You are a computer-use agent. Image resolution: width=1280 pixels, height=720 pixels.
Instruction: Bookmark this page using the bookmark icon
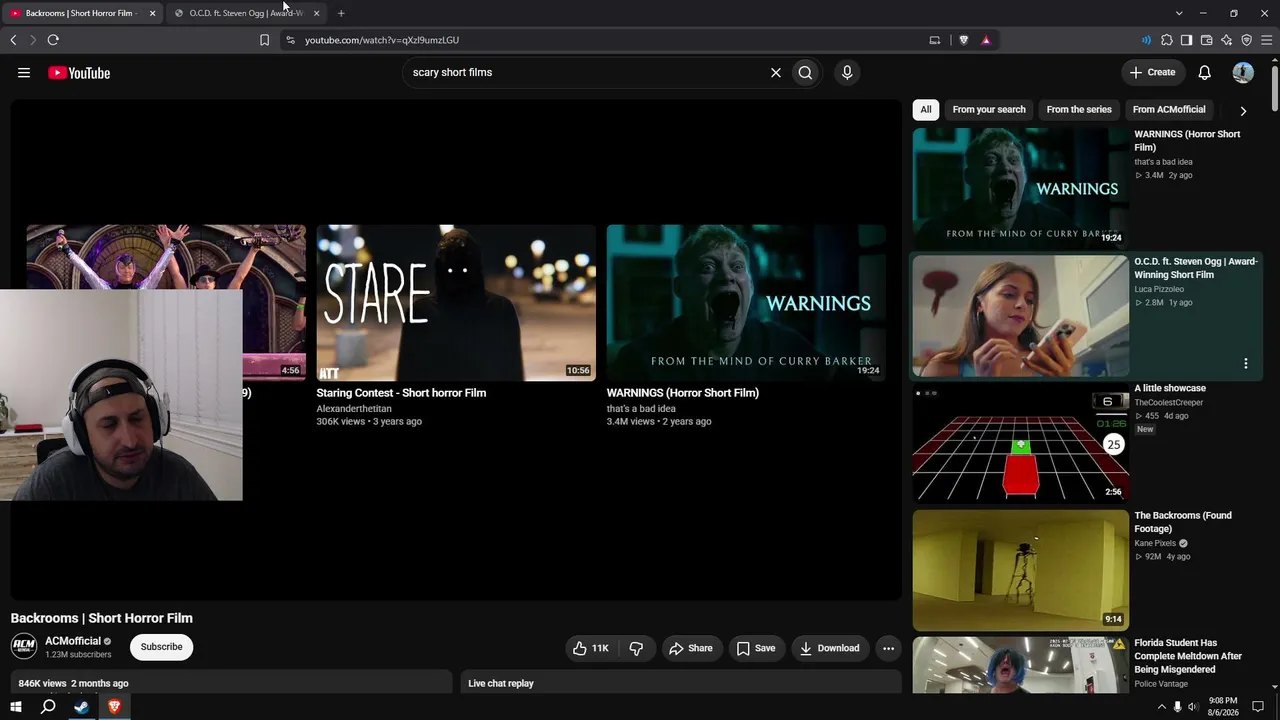coord(264,40)
